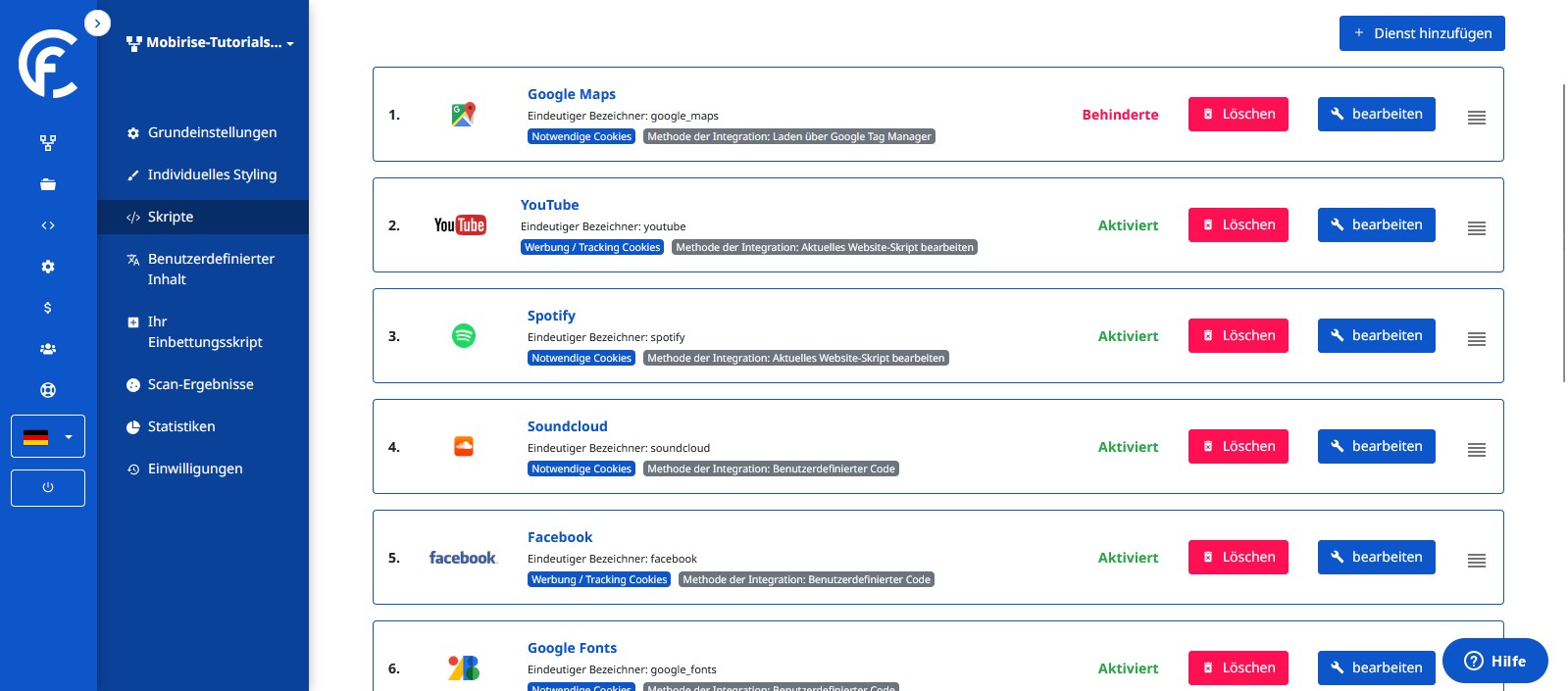1568x691 pixels.
Task: Go to Scan-Ergebnisse menu item
Action: coord(200,384)
